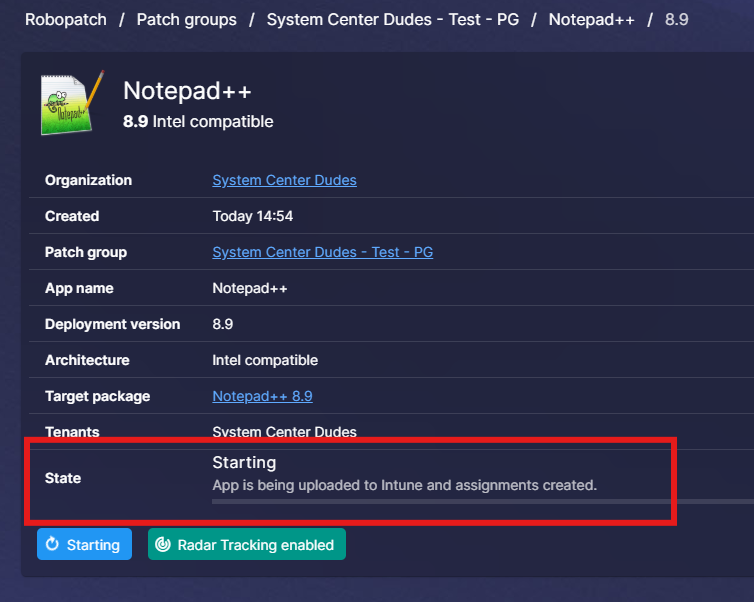Click the refresh icon in the Starting button

pyautogui.click(x=53, y=545)
